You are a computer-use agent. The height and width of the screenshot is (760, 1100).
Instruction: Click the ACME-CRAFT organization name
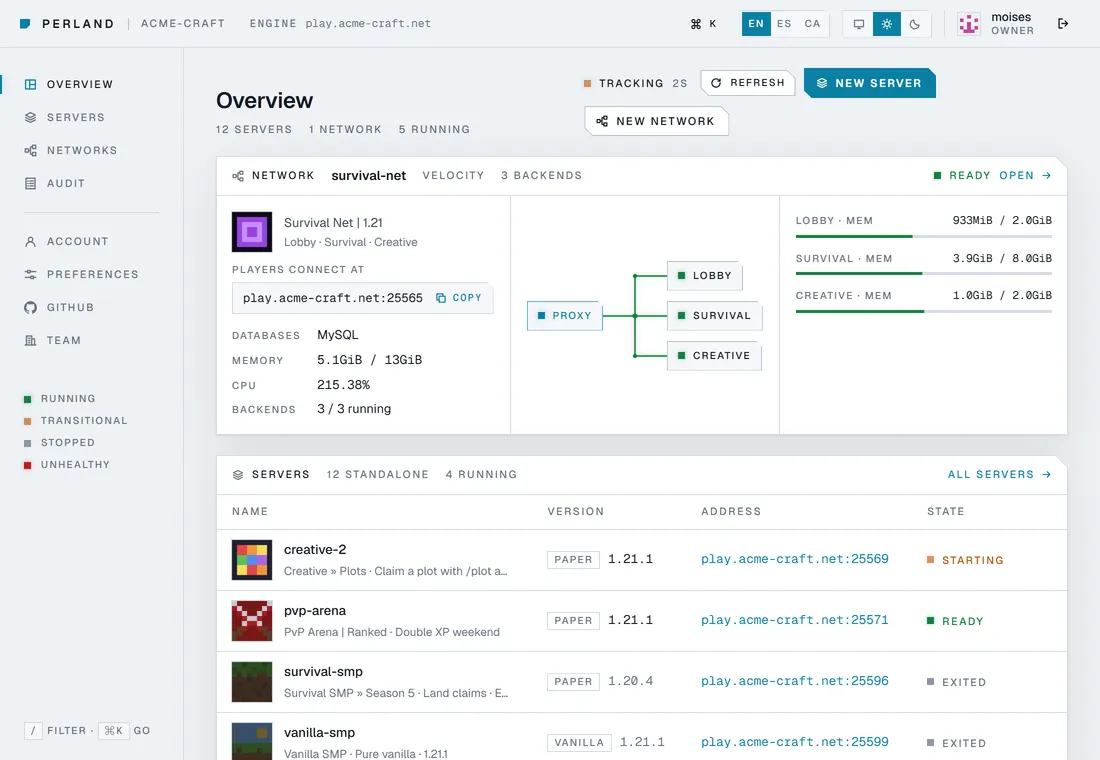pyautogui.click(x=183, y=24)
